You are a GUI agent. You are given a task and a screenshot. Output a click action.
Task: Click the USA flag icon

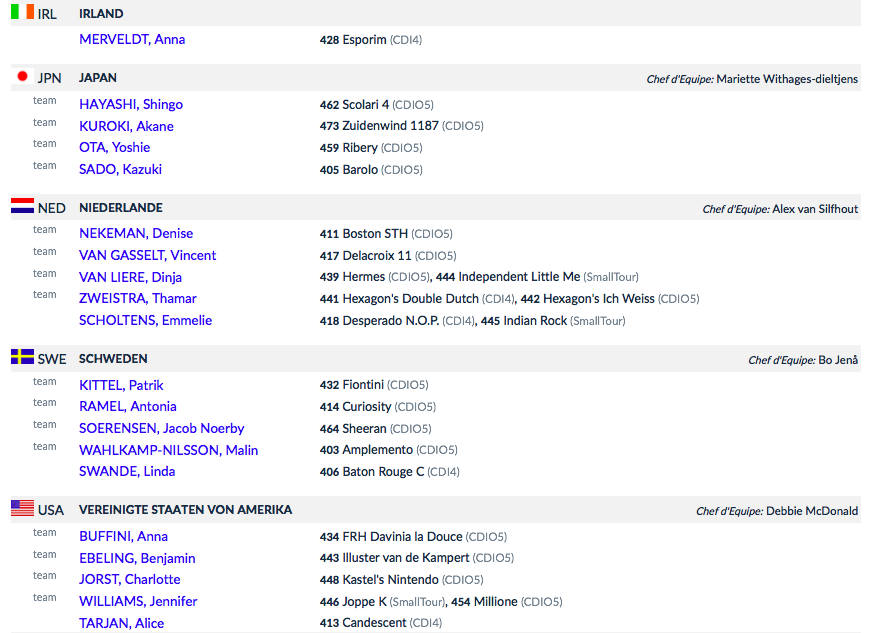coord(23,508)
